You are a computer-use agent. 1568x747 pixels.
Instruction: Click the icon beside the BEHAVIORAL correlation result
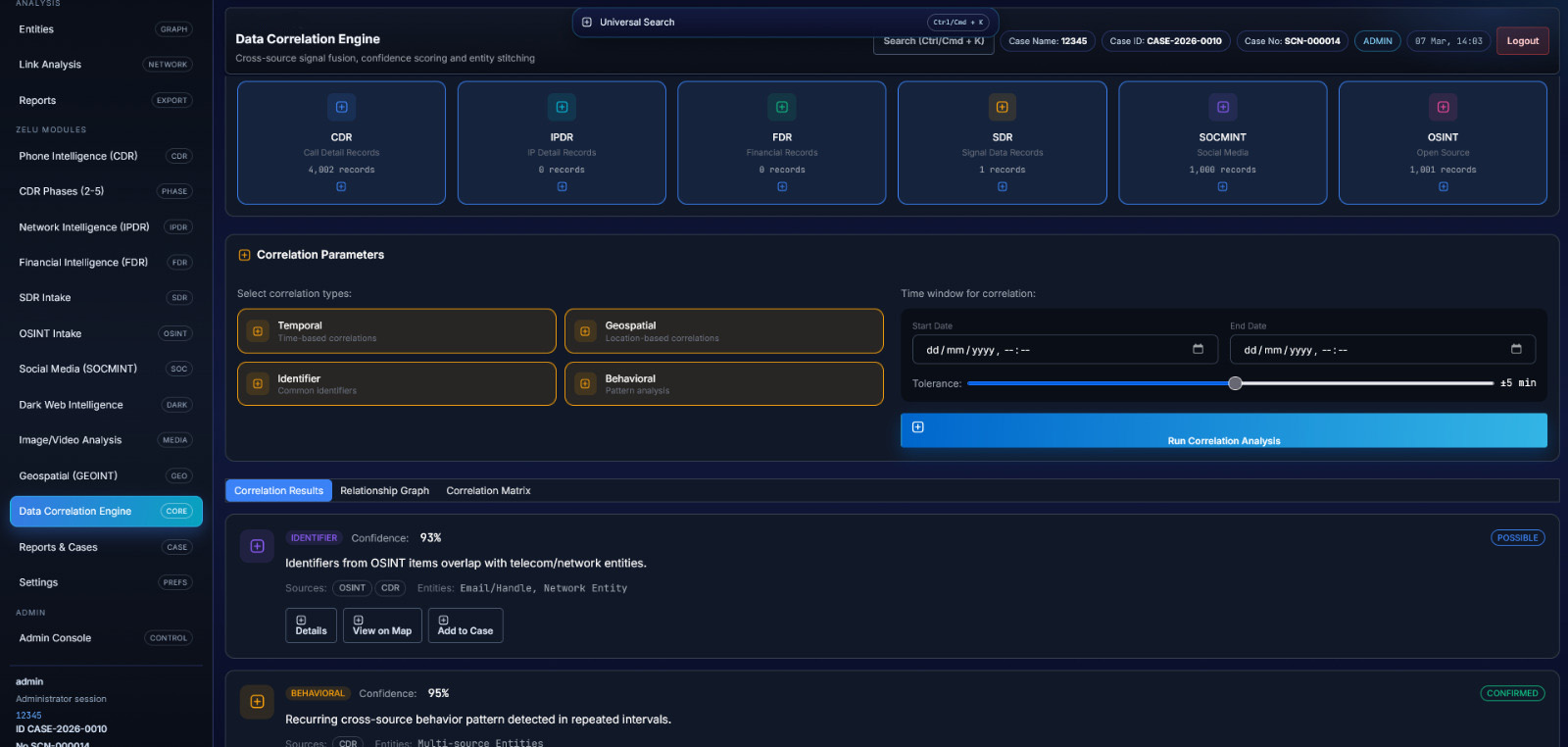[257, 702]
